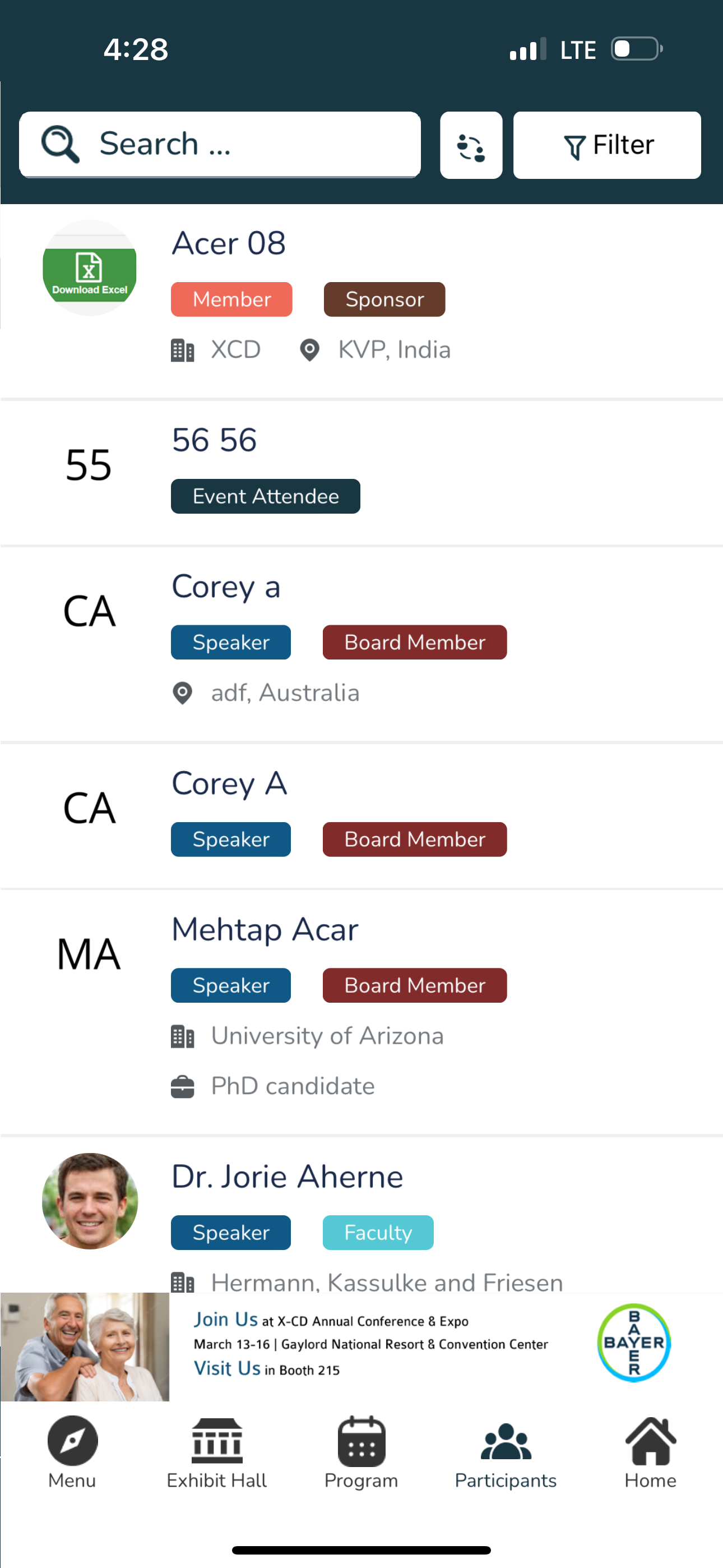Open Acer 08 Download Excel avatar
This screenshot has width=723, height=1568.
click(x=90, y=267)
